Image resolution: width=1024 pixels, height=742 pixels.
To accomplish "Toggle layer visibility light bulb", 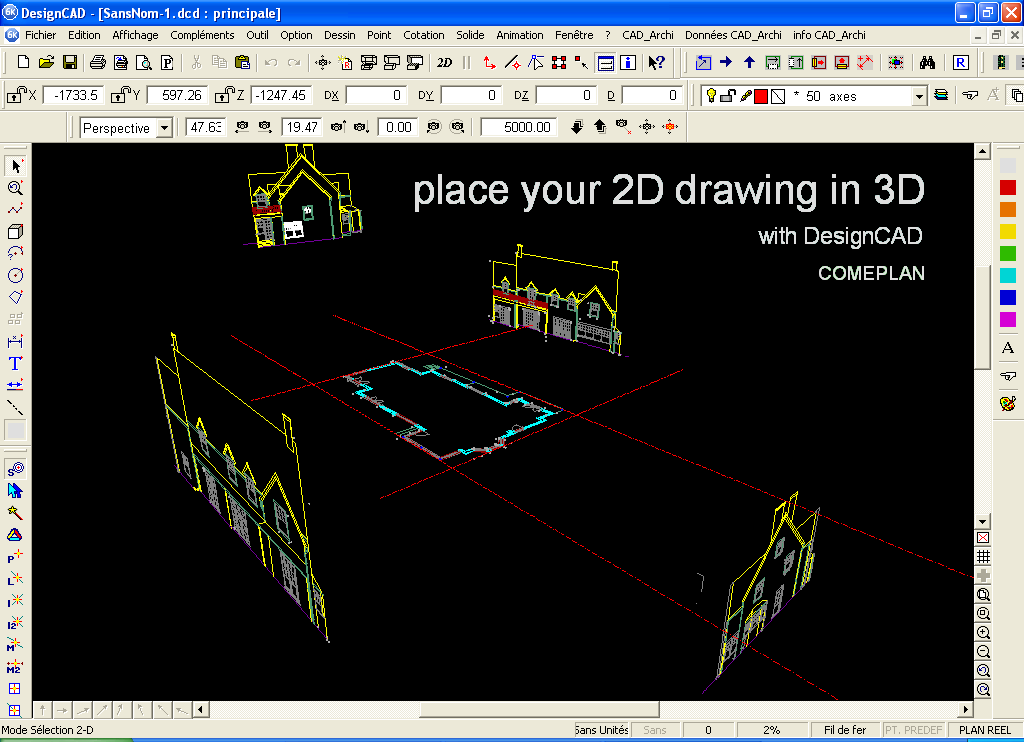I will click(711, 96).
